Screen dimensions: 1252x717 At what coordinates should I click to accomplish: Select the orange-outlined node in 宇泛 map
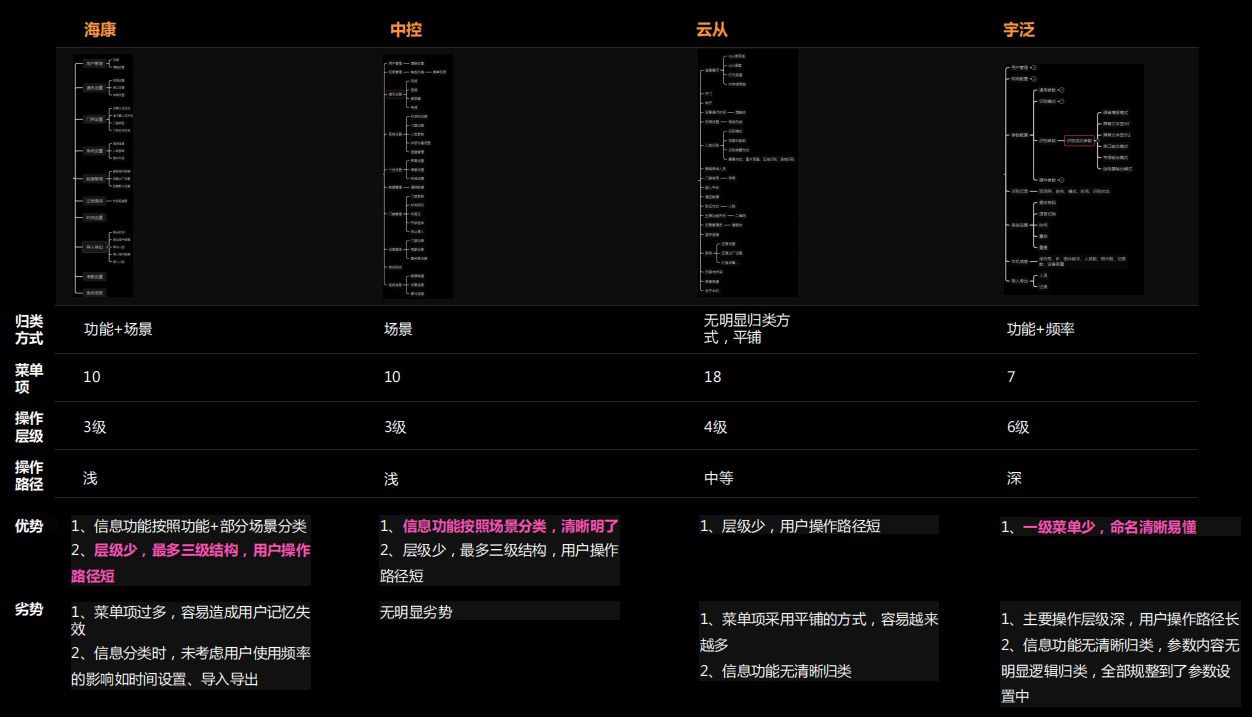[1079, 141]
